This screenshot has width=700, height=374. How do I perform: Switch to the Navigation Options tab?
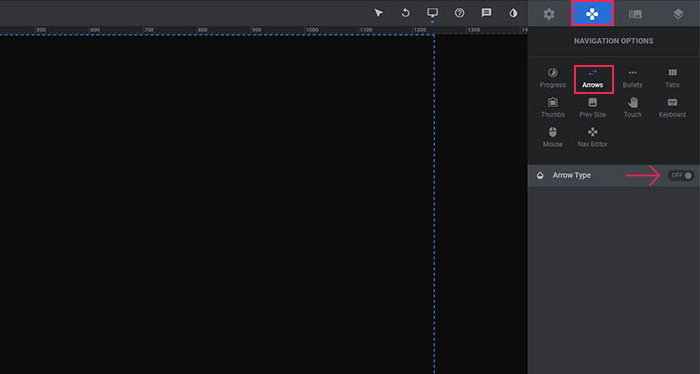[x=592, y=14]
